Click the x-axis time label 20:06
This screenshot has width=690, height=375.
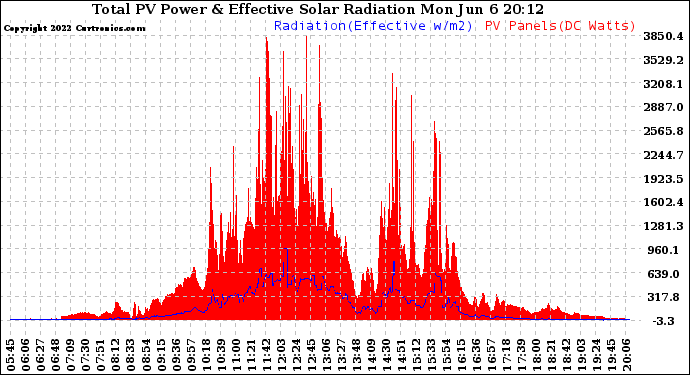click(x=627, y=355)
